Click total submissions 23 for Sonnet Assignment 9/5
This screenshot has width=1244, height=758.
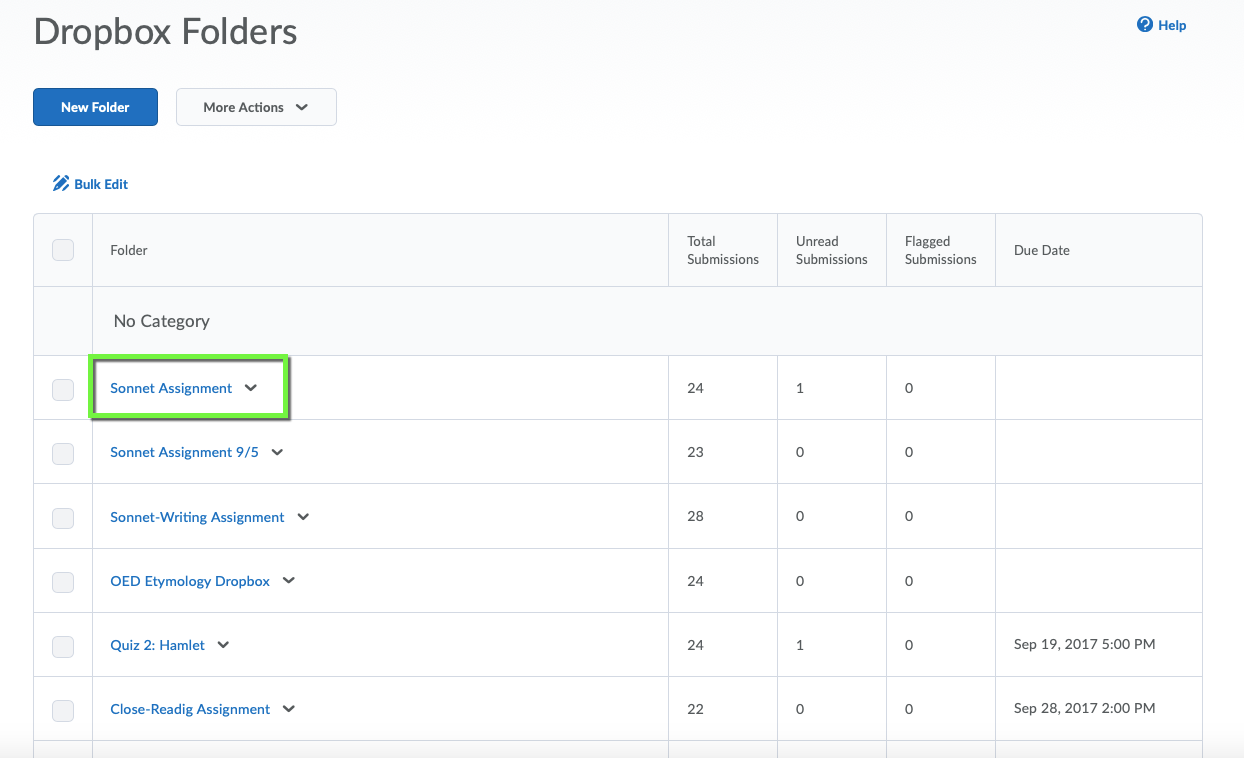click(x=695, y=452)
